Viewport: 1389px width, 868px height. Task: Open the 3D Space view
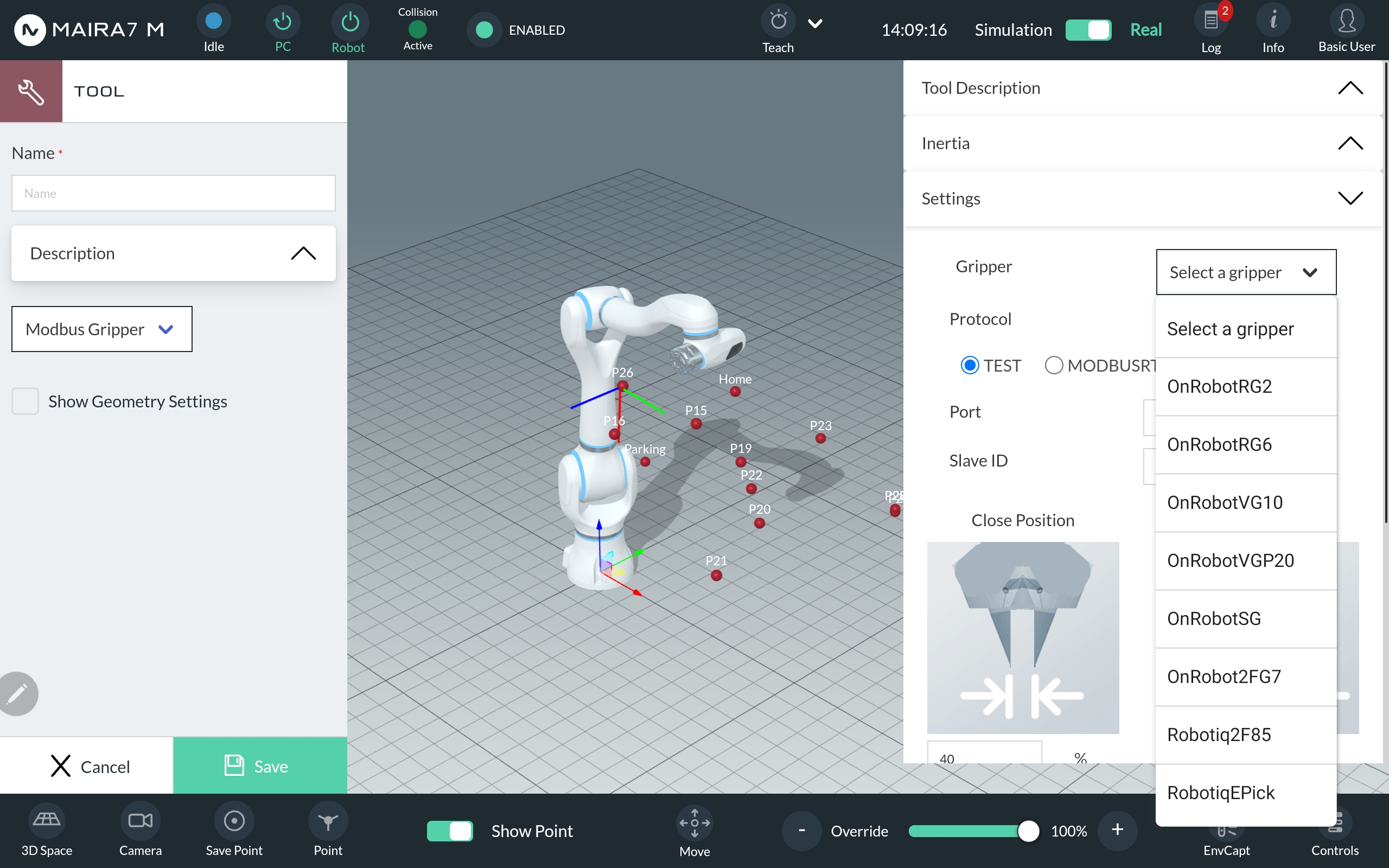click(x=47, y=820)
